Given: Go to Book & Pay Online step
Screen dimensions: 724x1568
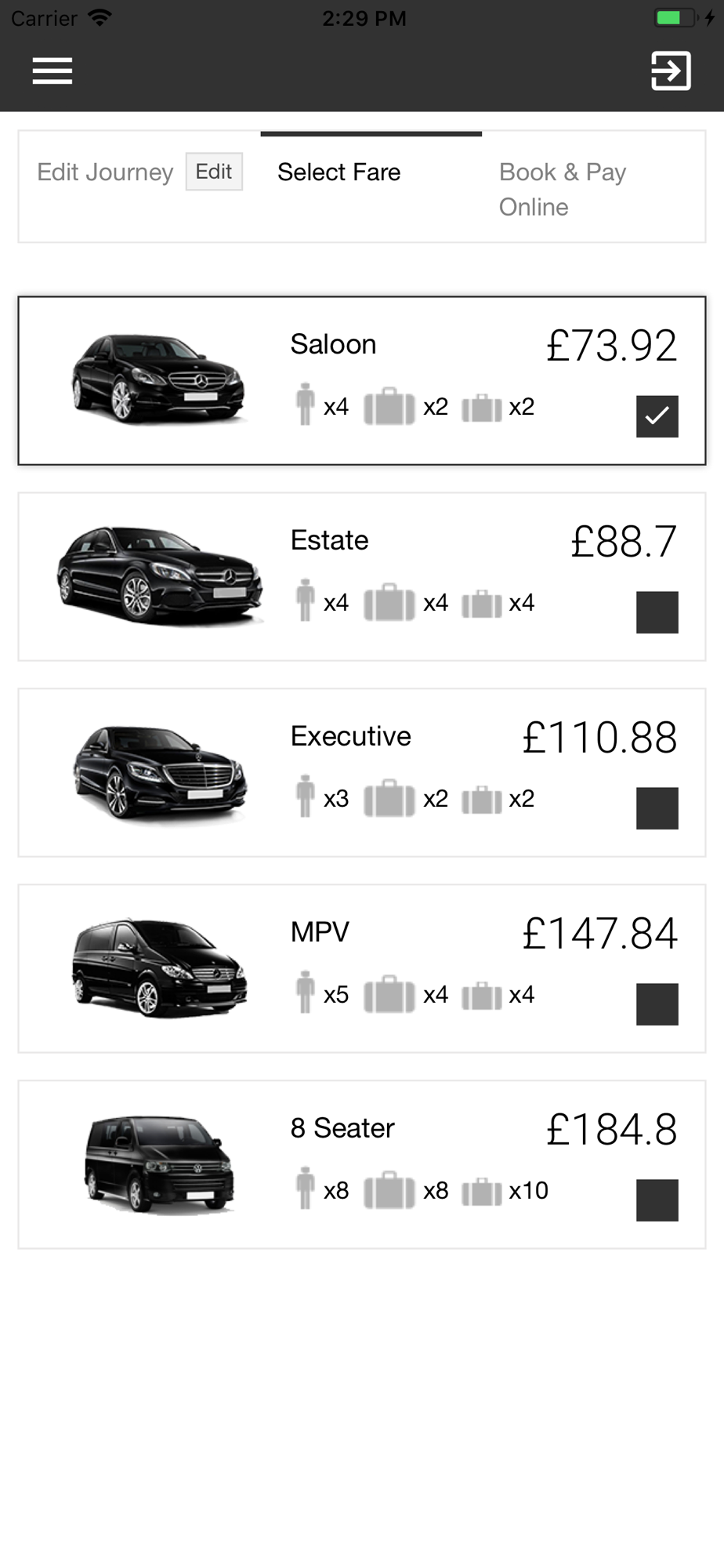Looking at the screenshot, I should [563, 189].
